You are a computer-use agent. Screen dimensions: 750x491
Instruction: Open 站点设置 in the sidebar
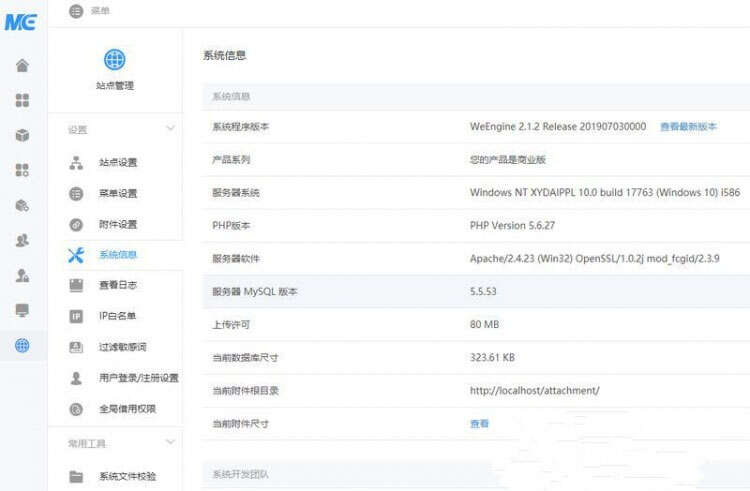click(117, 163)
